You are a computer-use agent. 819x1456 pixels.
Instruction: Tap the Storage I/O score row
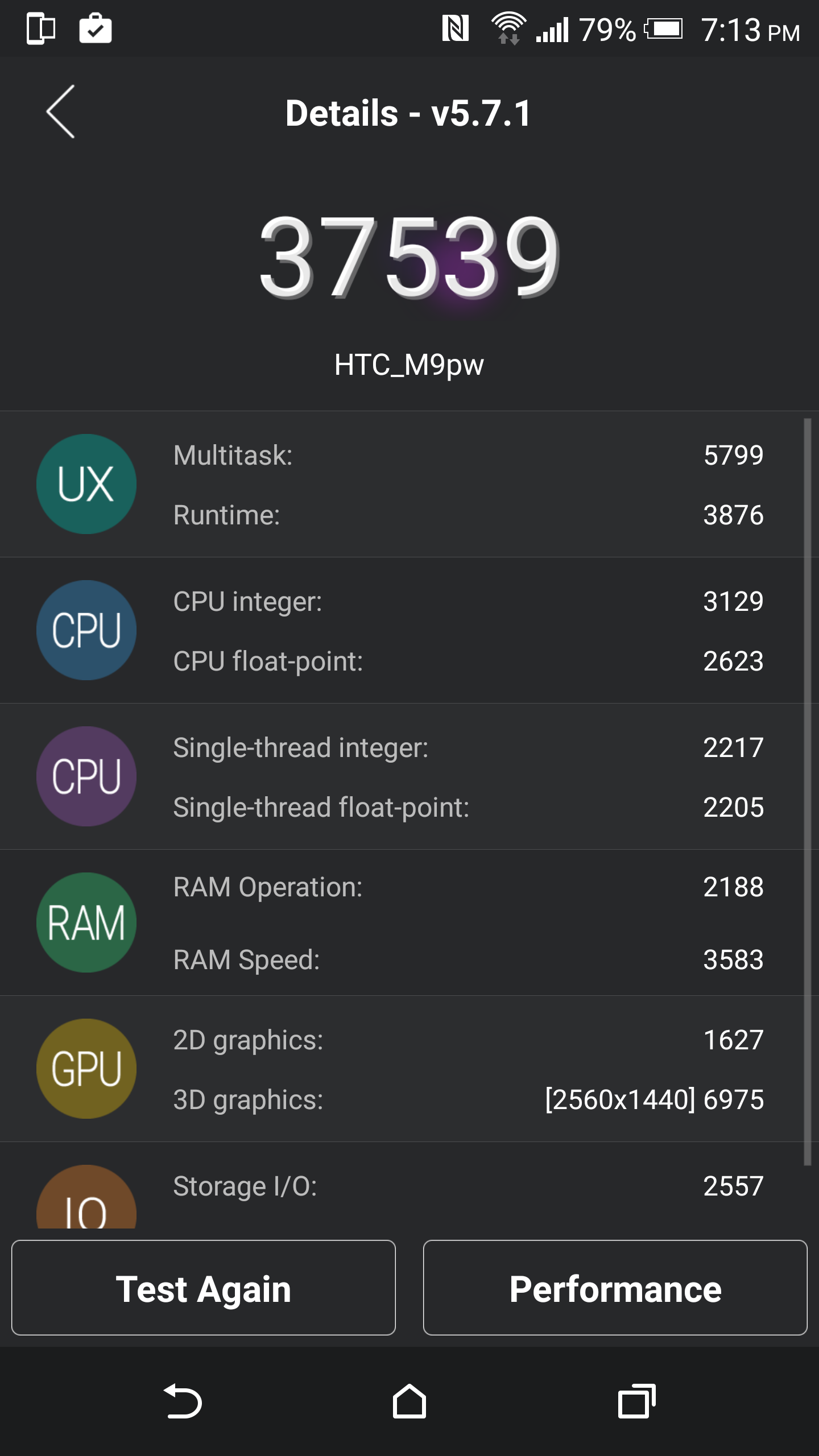468,1186
